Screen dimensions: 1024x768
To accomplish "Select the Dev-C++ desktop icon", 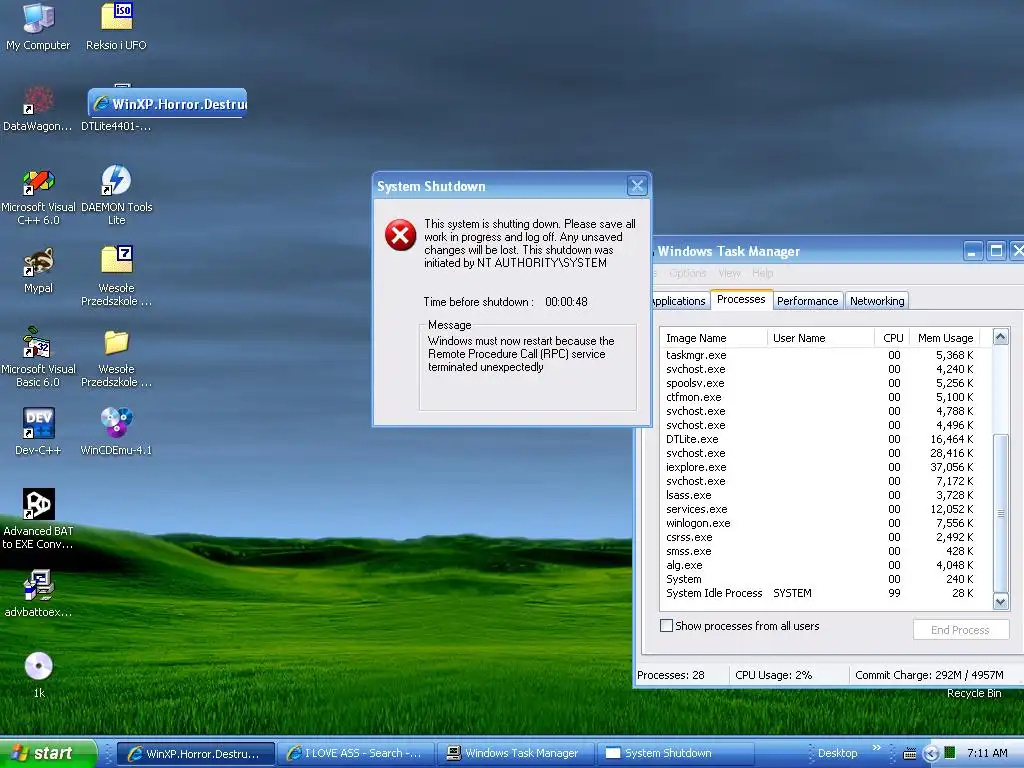I will click(x=38, y=423).
